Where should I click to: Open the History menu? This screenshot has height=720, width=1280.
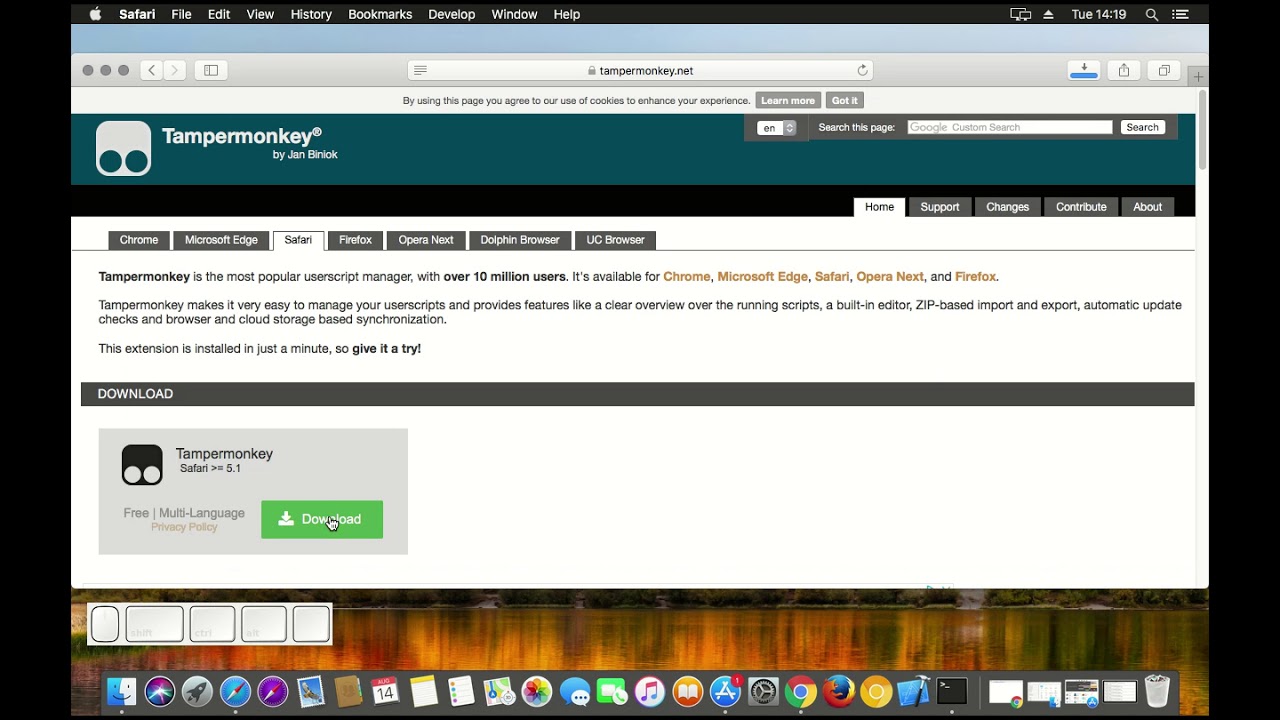pyautogui.click(x=311, y=14)
